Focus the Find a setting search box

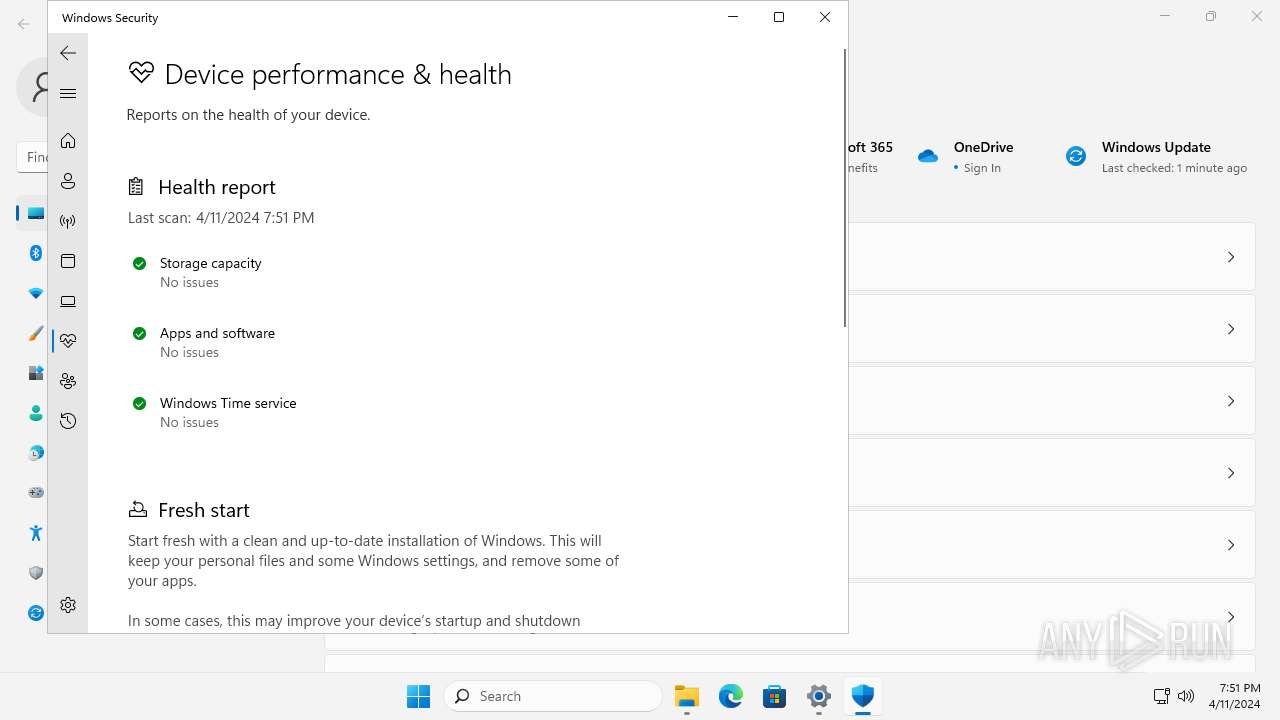point(33,157)
